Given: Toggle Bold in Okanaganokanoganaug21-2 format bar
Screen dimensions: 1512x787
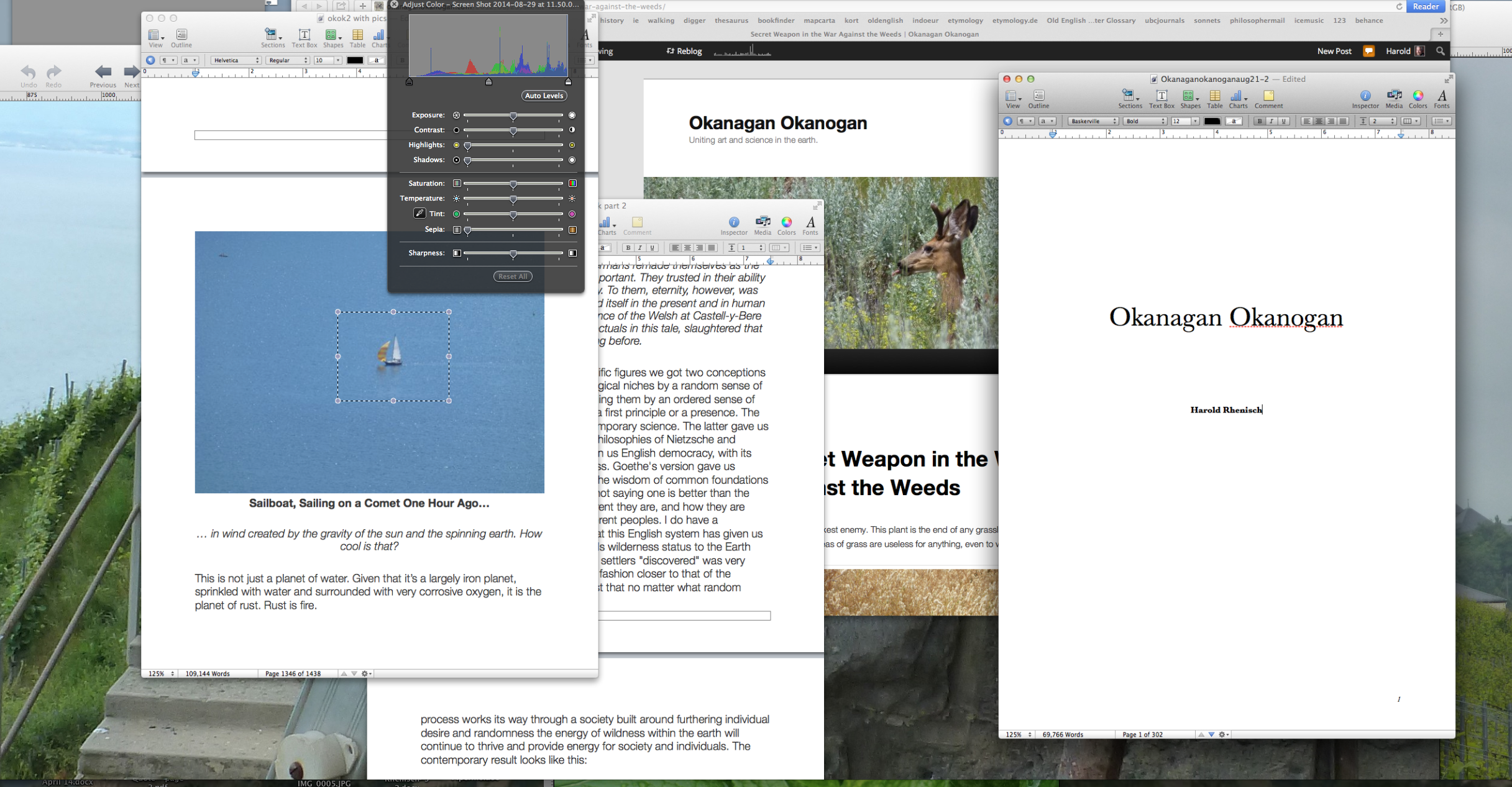Looking at the screenshot, I should pos(1260,121).
